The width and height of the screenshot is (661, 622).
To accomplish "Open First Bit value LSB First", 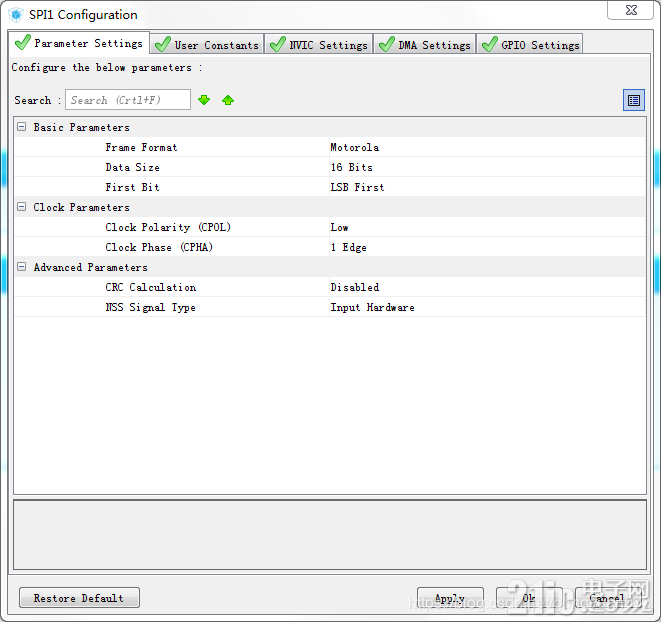I will [x=487, y=187].
